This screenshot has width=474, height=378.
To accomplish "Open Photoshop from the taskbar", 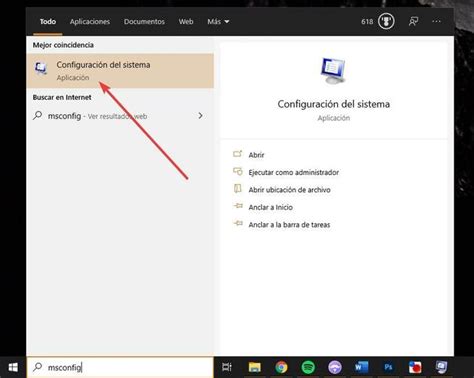I will 388,367.
